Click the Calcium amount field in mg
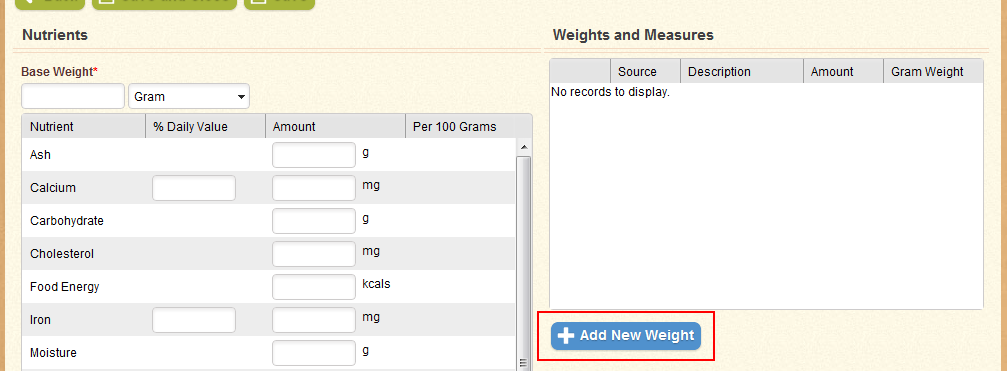Viewport: 1007px width, 371px height. coord(314,188)
